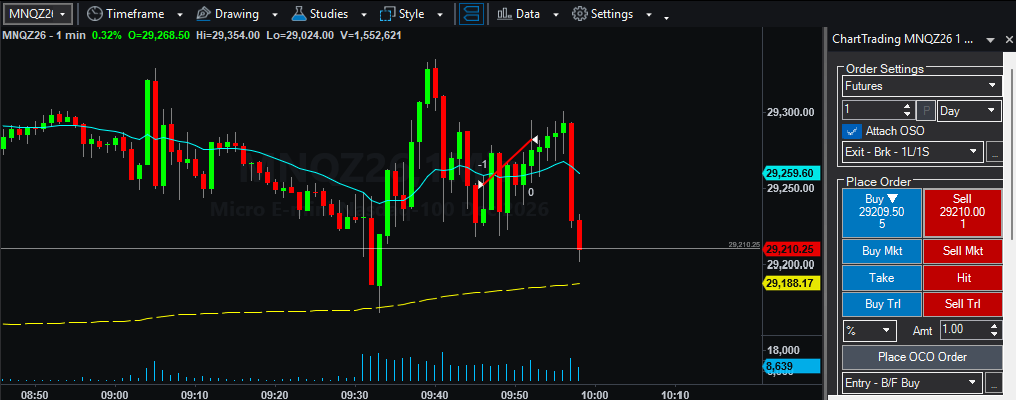Click the Style dashed-squares icon
The width and height of the screenshot is (1016, 400).
point(387,14)
